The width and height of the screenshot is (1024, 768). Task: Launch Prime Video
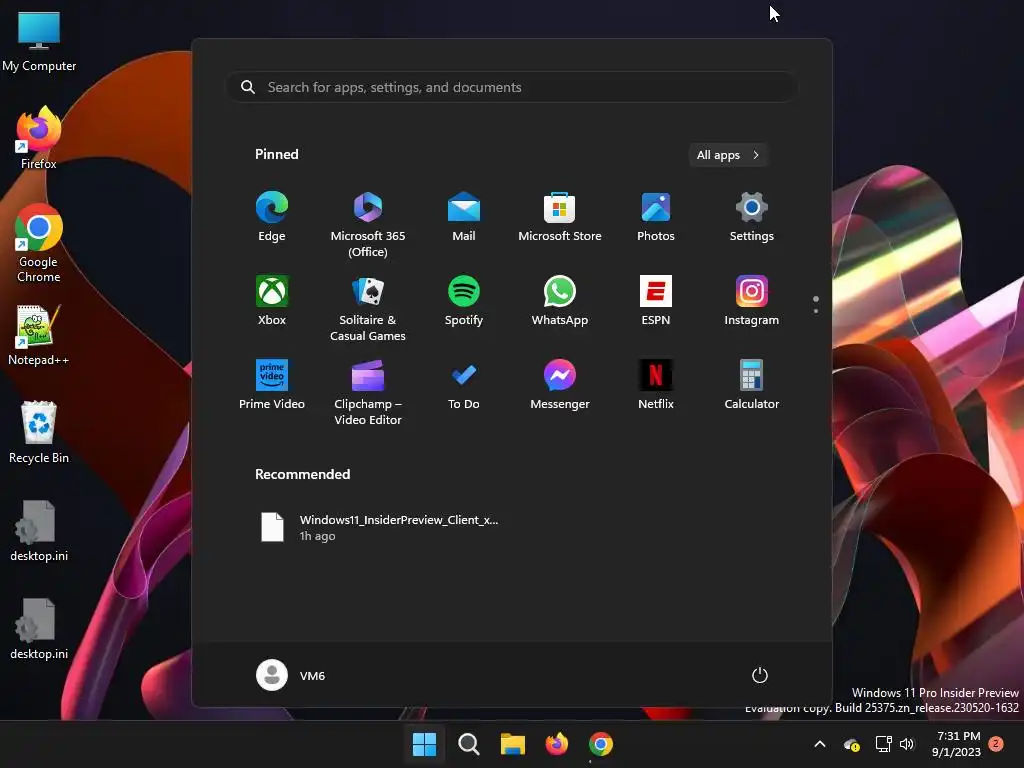[272, 385]
